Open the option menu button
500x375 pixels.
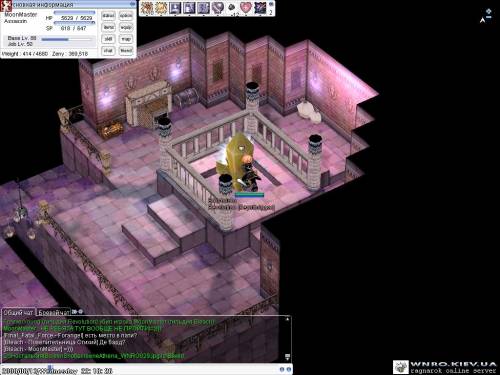coord(126,16)
